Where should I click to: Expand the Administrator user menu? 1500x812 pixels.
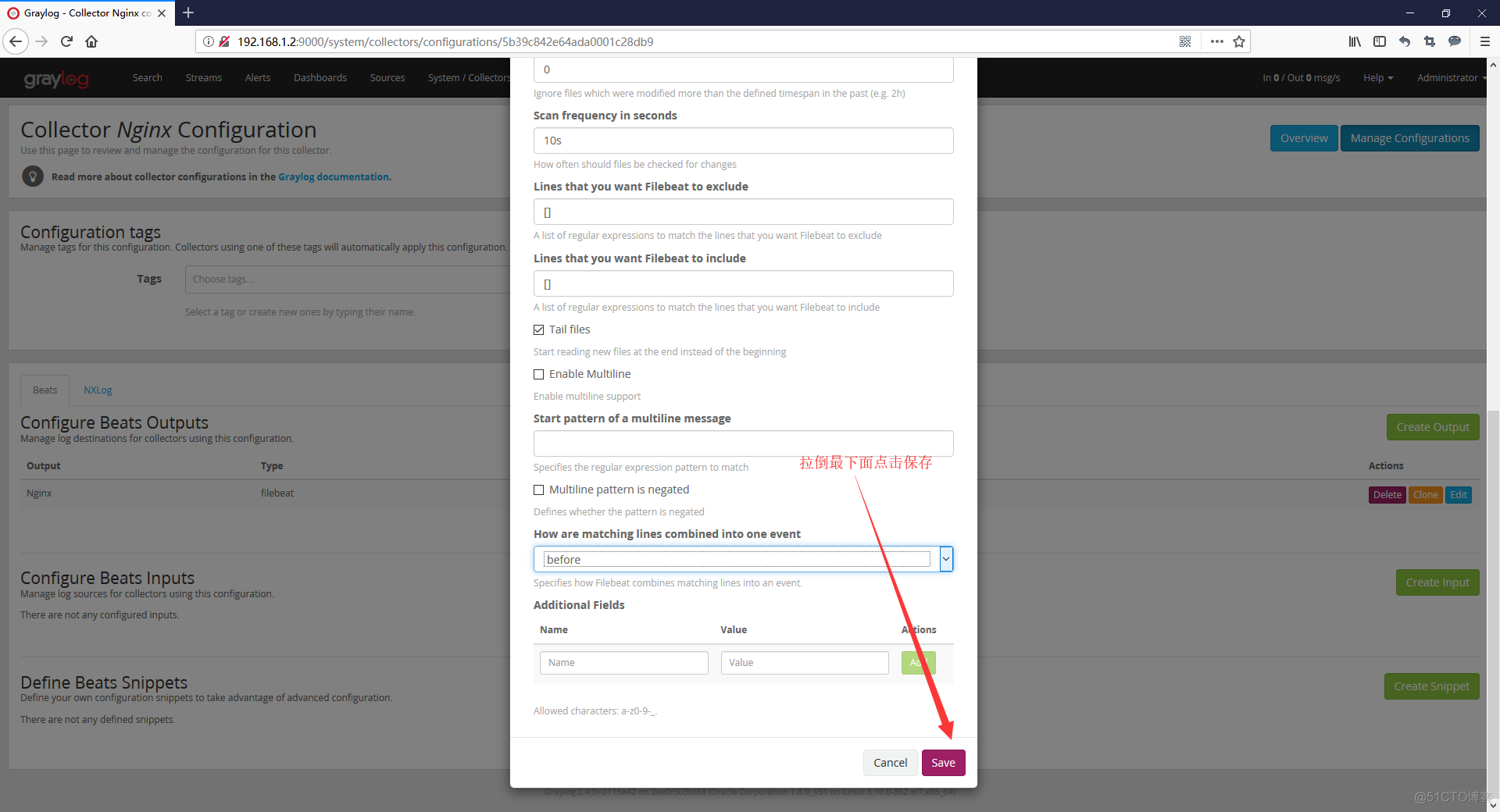coord(1451,77)
